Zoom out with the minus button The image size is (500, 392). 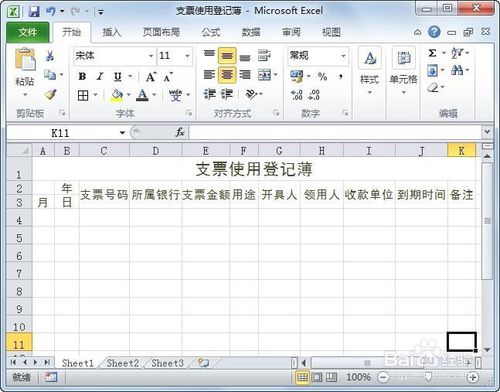383,377
